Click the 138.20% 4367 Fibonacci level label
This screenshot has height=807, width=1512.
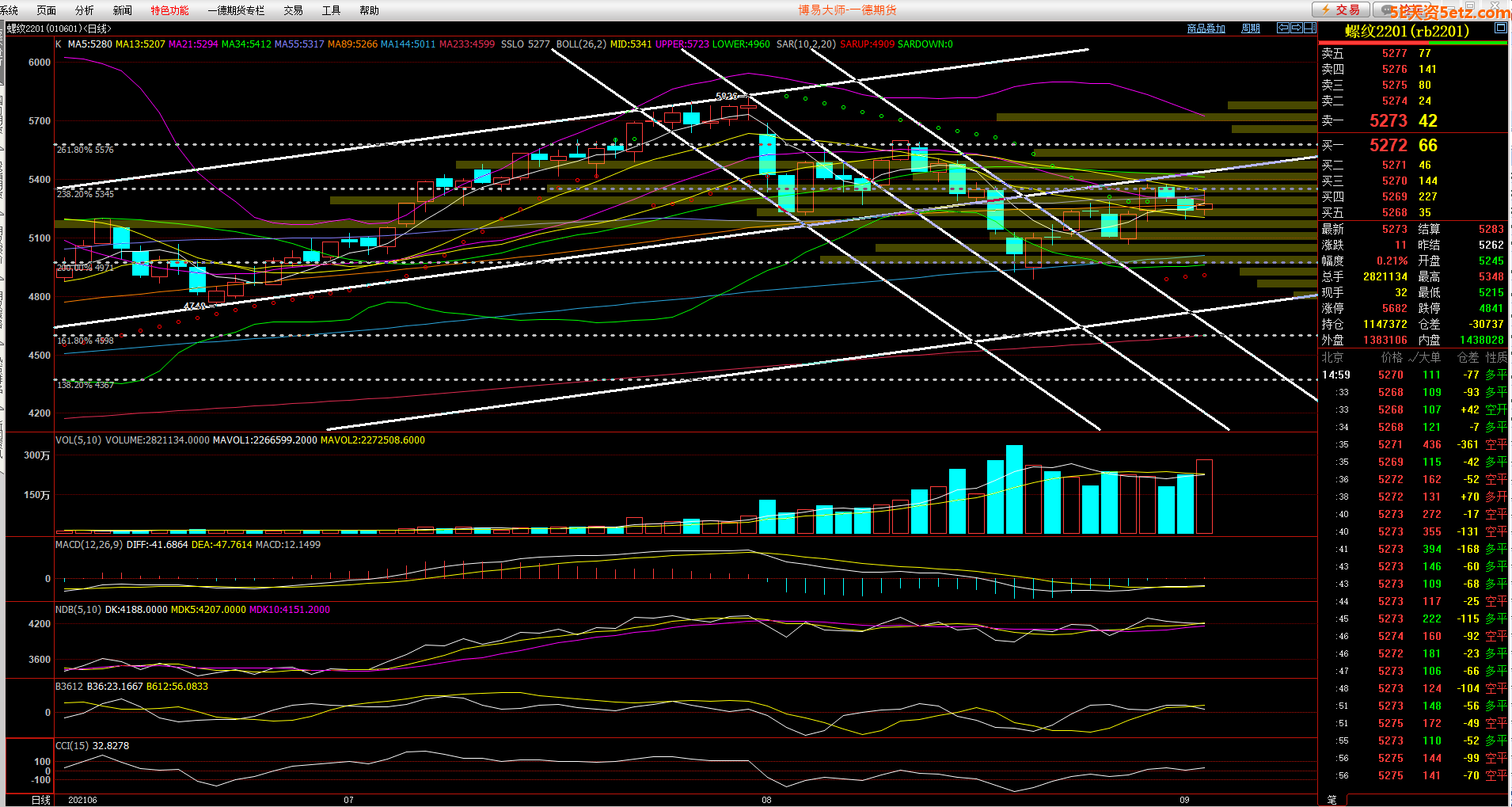click(x=85, y=385)
